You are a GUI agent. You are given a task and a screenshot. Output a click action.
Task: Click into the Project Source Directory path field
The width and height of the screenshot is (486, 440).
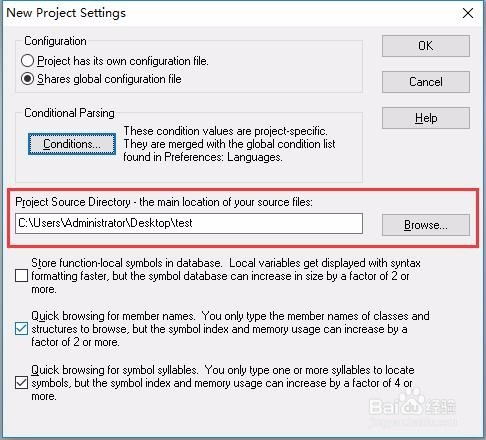pyautogui.click(x=189, y=223)
